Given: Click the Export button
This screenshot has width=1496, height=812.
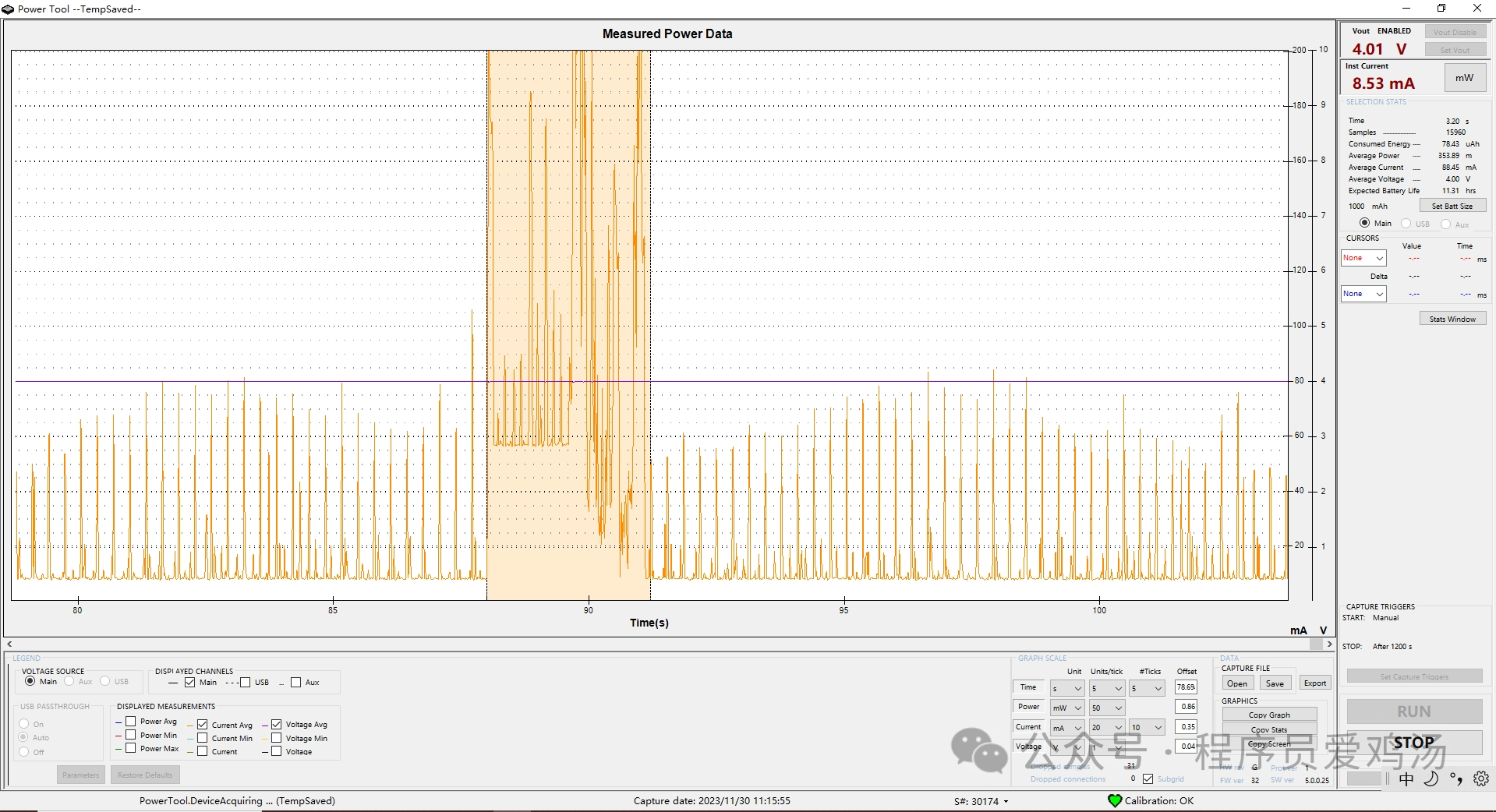Looking at the screenshot, I should (x=1315, y=683).
